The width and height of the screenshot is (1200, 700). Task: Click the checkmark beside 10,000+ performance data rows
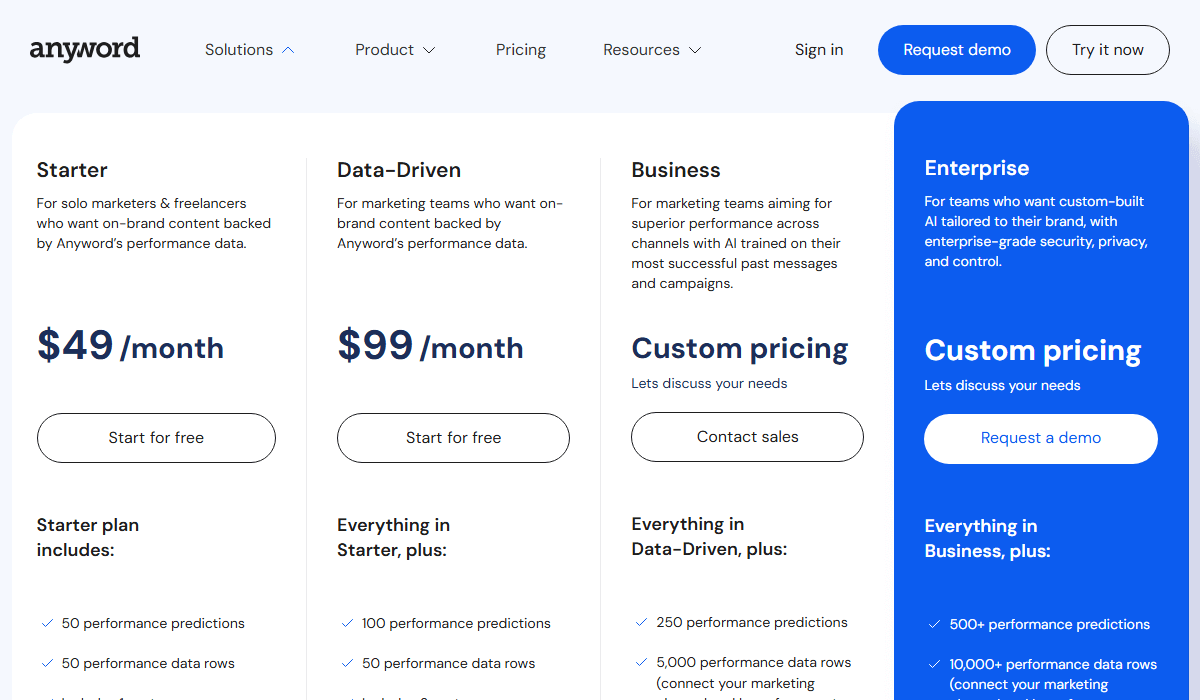click(935, 664)
